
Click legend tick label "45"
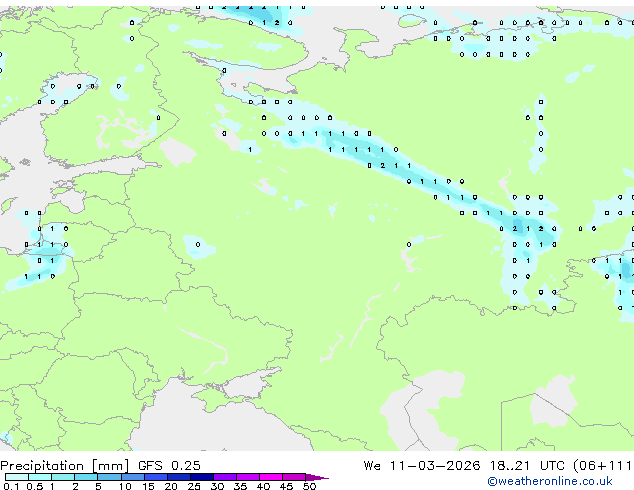click(x=286, y=486)
